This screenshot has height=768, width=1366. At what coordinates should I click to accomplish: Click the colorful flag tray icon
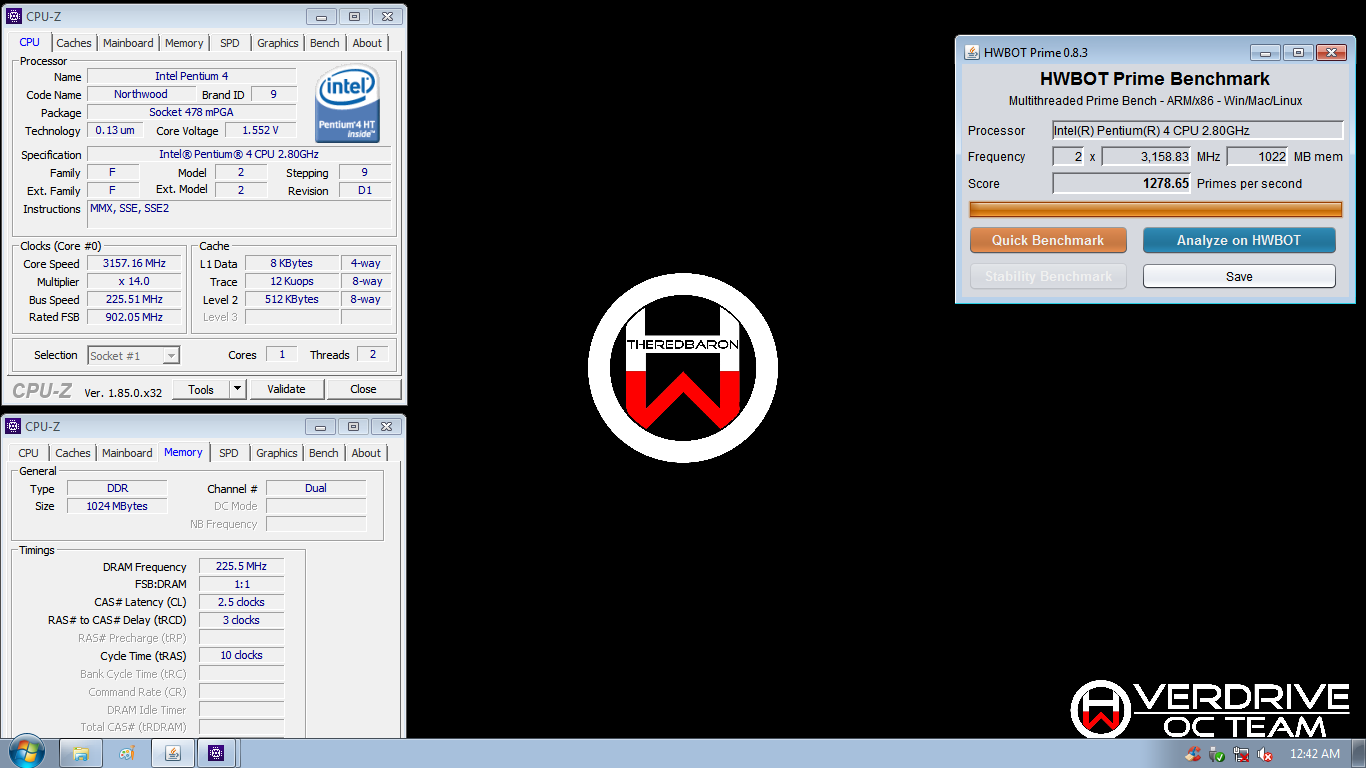pyautogui.click(x=1193, y=754)
